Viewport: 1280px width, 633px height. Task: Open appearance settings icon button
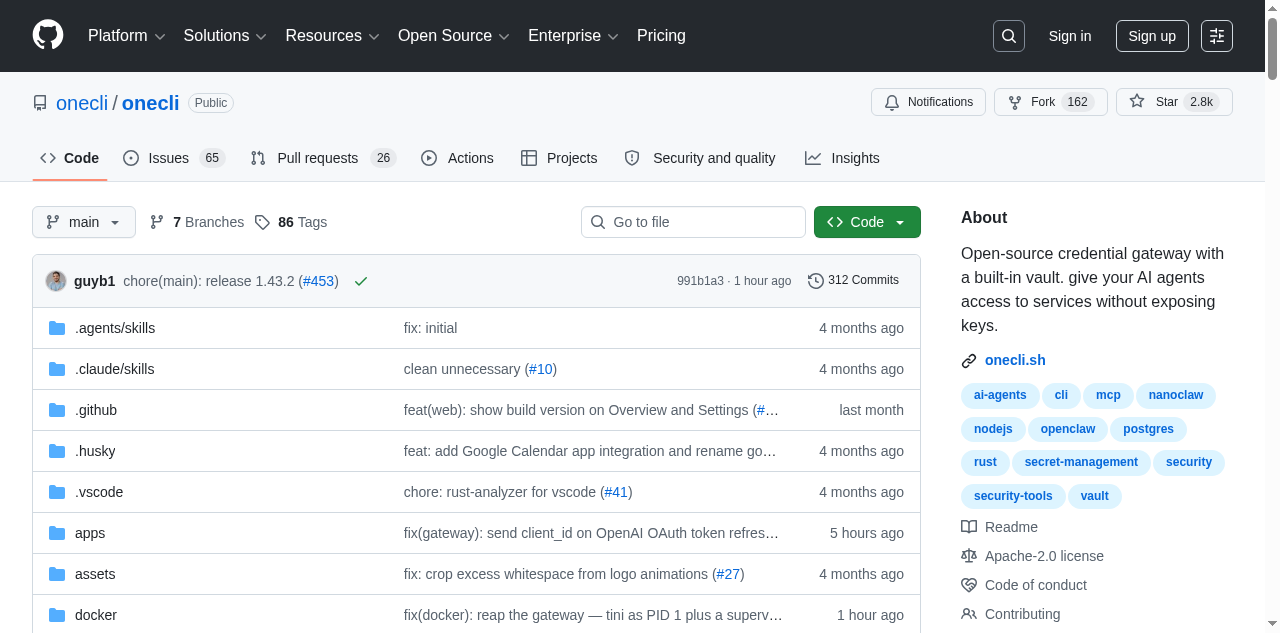(x=1217, y=36)
